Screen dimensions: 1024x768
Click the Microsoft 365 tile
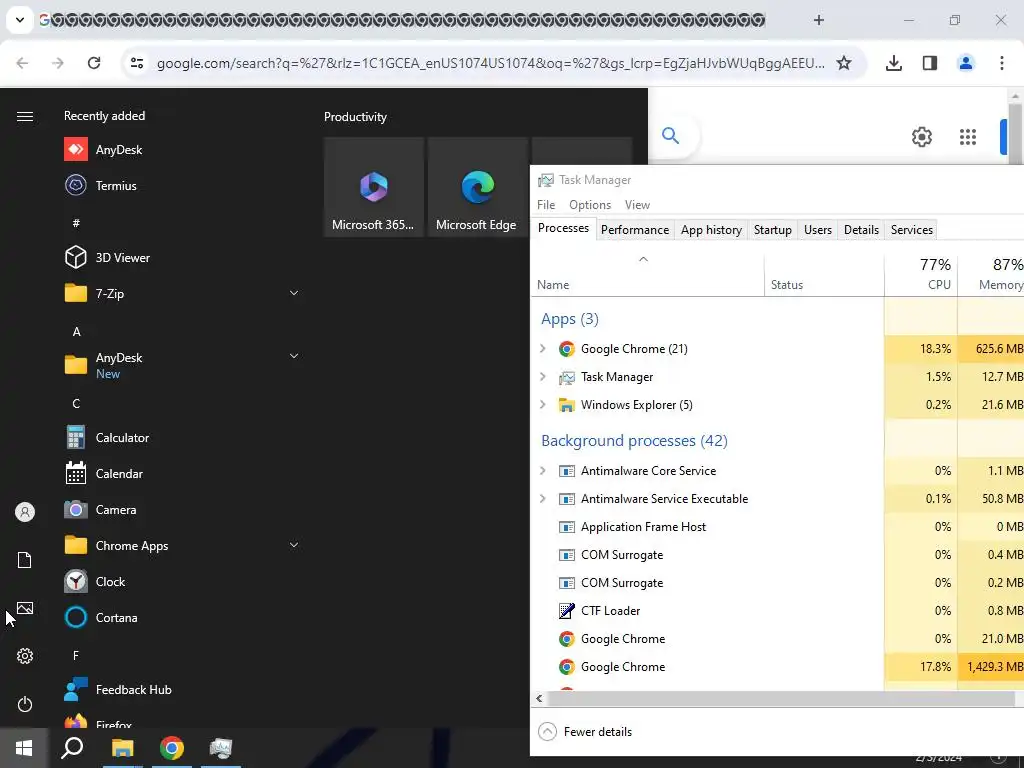click(x=374, y=187)
